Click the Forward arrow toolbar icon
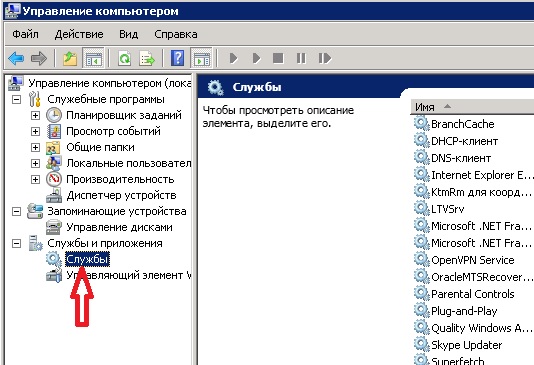 38,58
